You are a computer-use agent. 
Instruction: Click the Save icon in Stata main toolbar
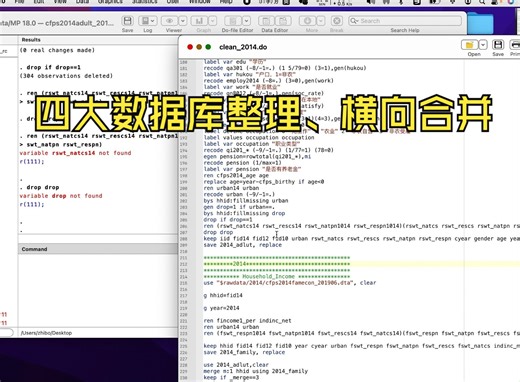point(127,21)
